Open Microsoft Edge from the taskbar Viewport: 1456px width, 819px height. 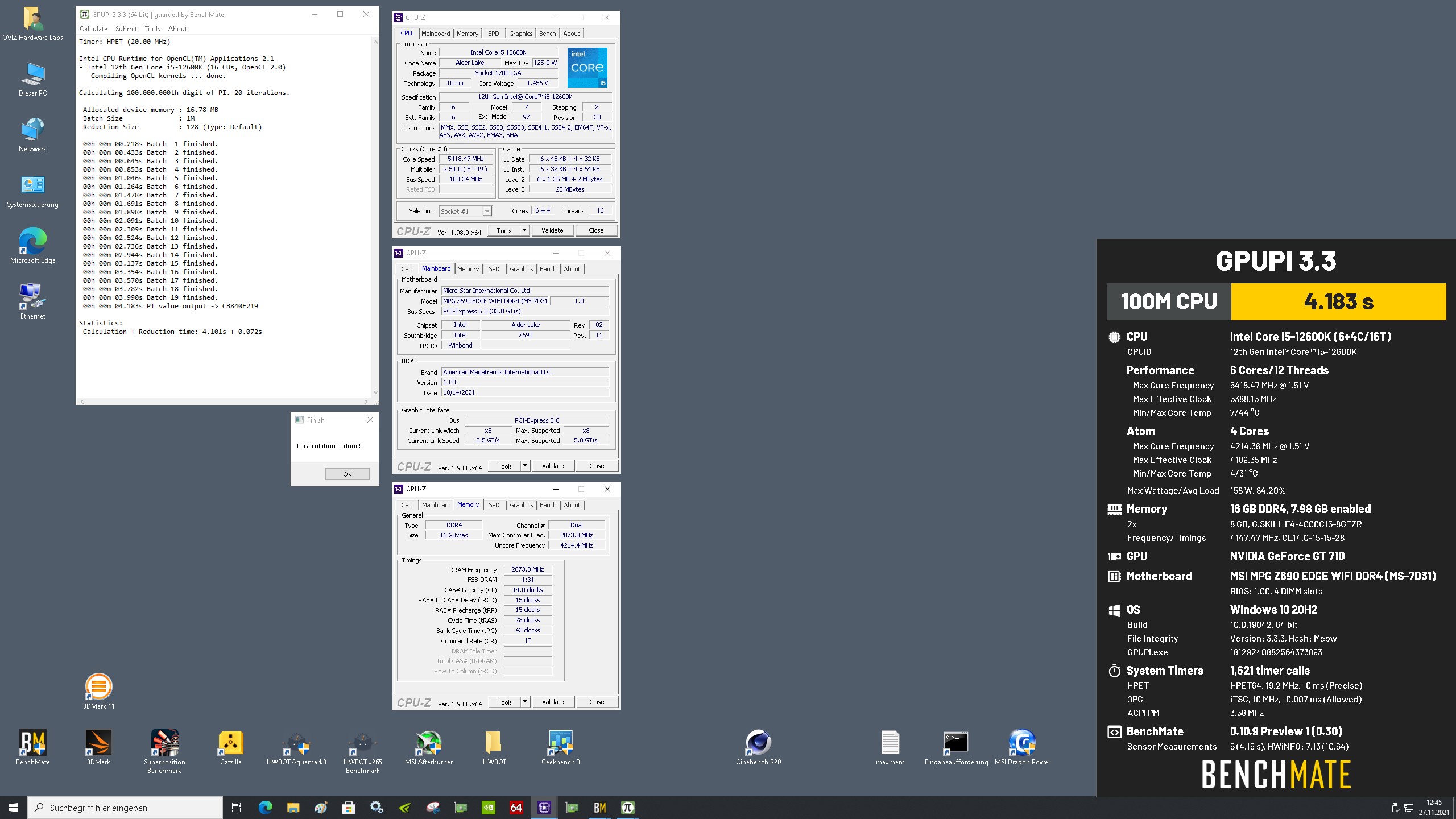pos(265,808)
